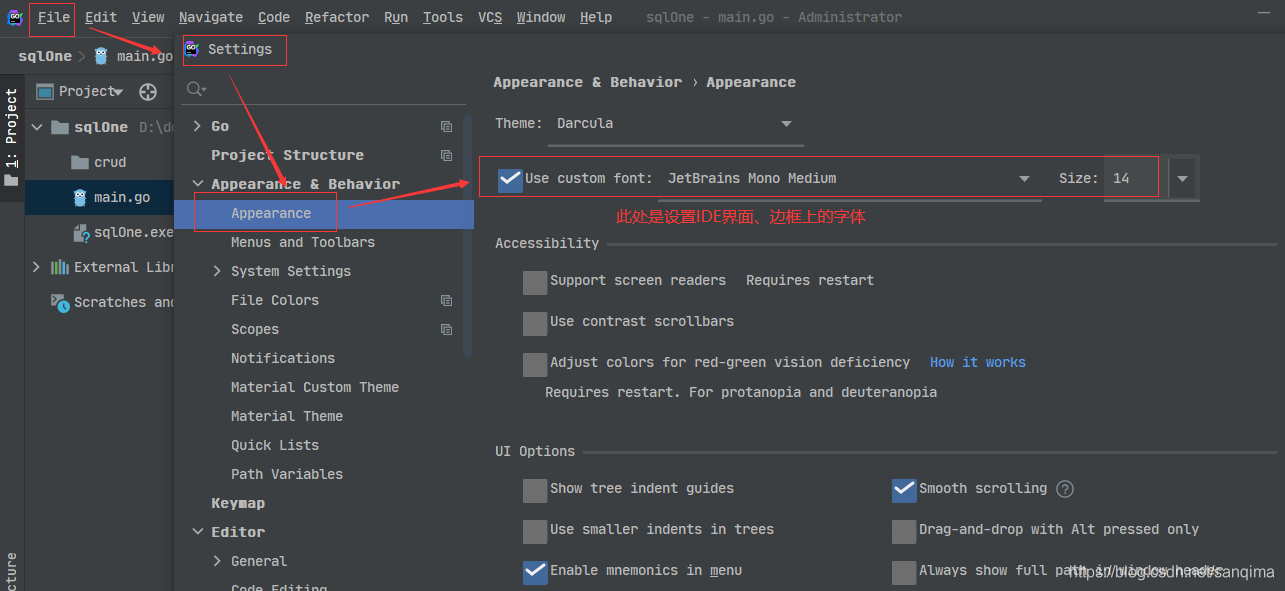
Task: Enable red-green vision deficiency color adjustment
Action: 535,364
